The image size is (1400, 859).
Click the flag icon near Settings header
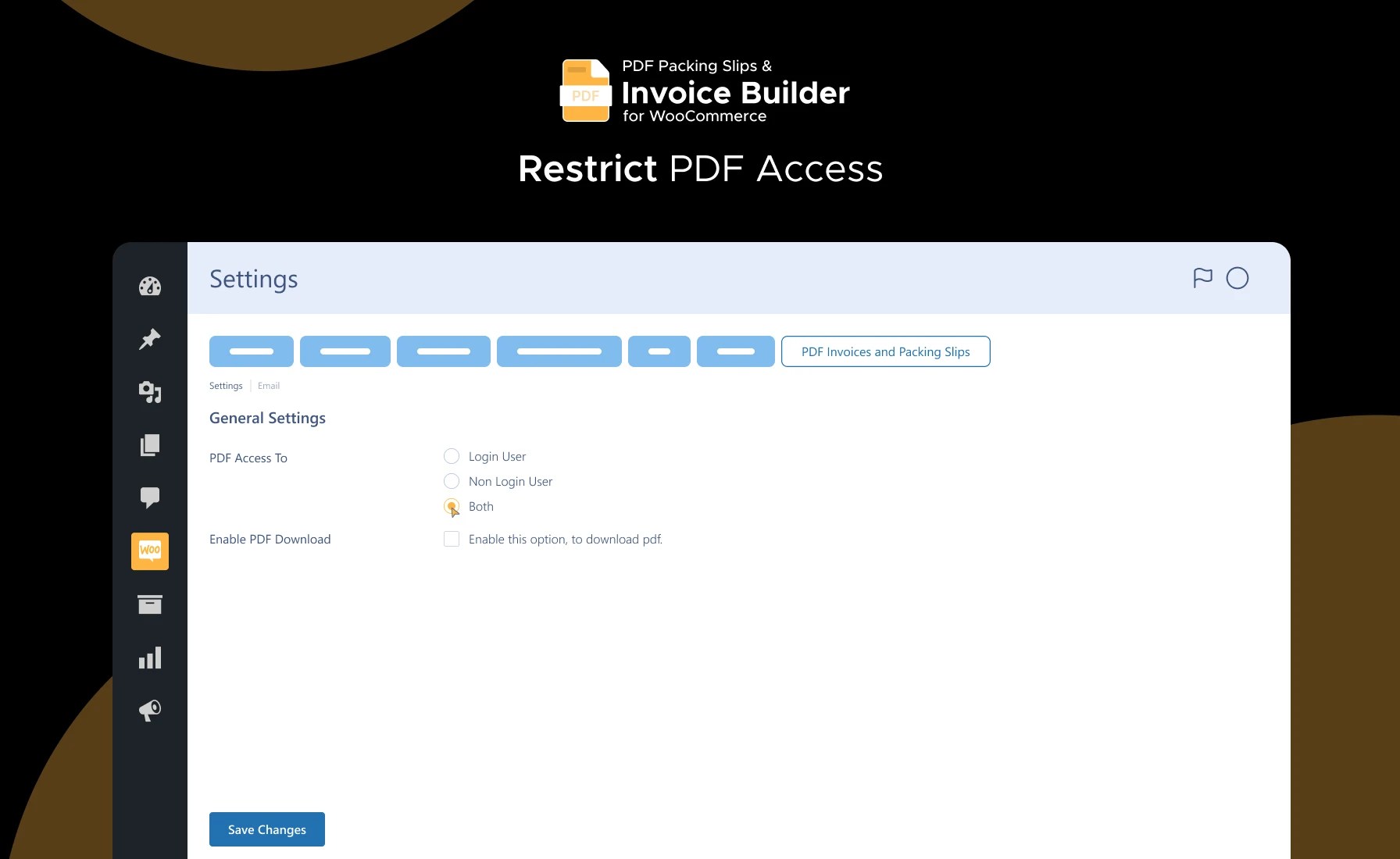point(1203,278)
